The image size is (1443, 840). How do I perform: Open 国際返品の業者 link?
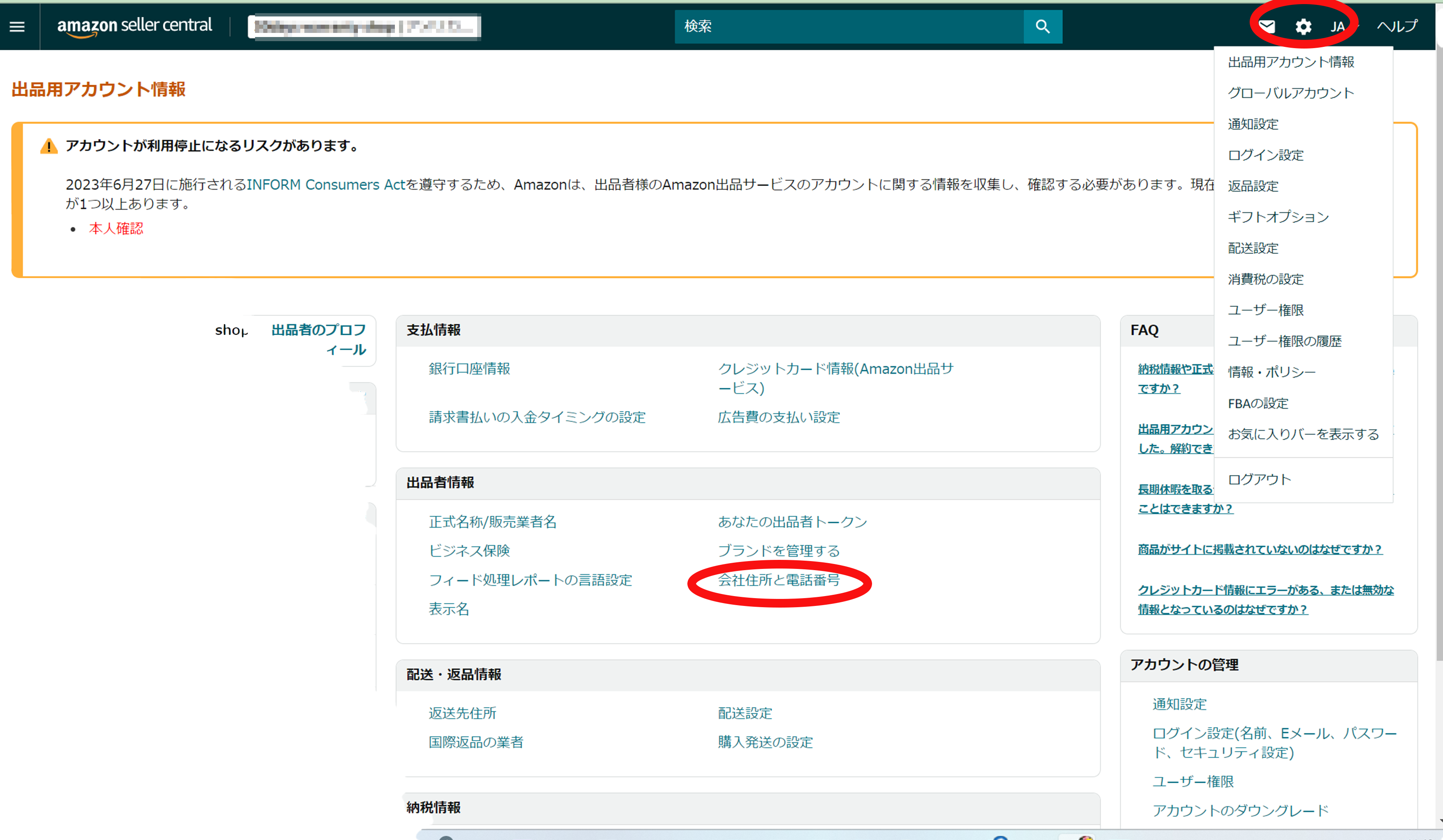point(476,743)
